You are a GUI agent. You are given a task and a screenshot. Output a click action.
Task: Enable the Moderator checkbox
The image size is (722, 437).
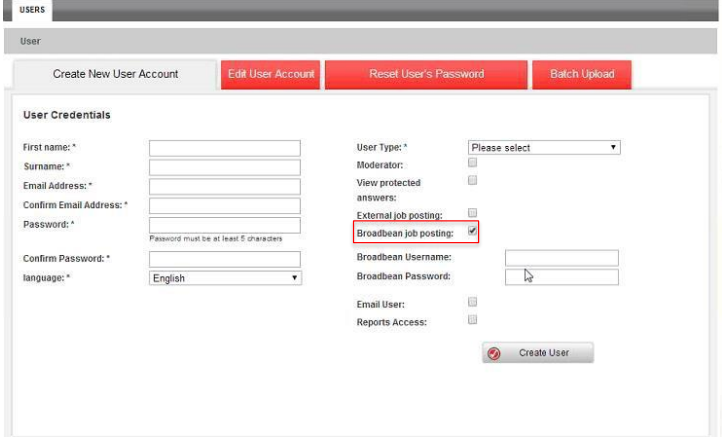(472, 163)
